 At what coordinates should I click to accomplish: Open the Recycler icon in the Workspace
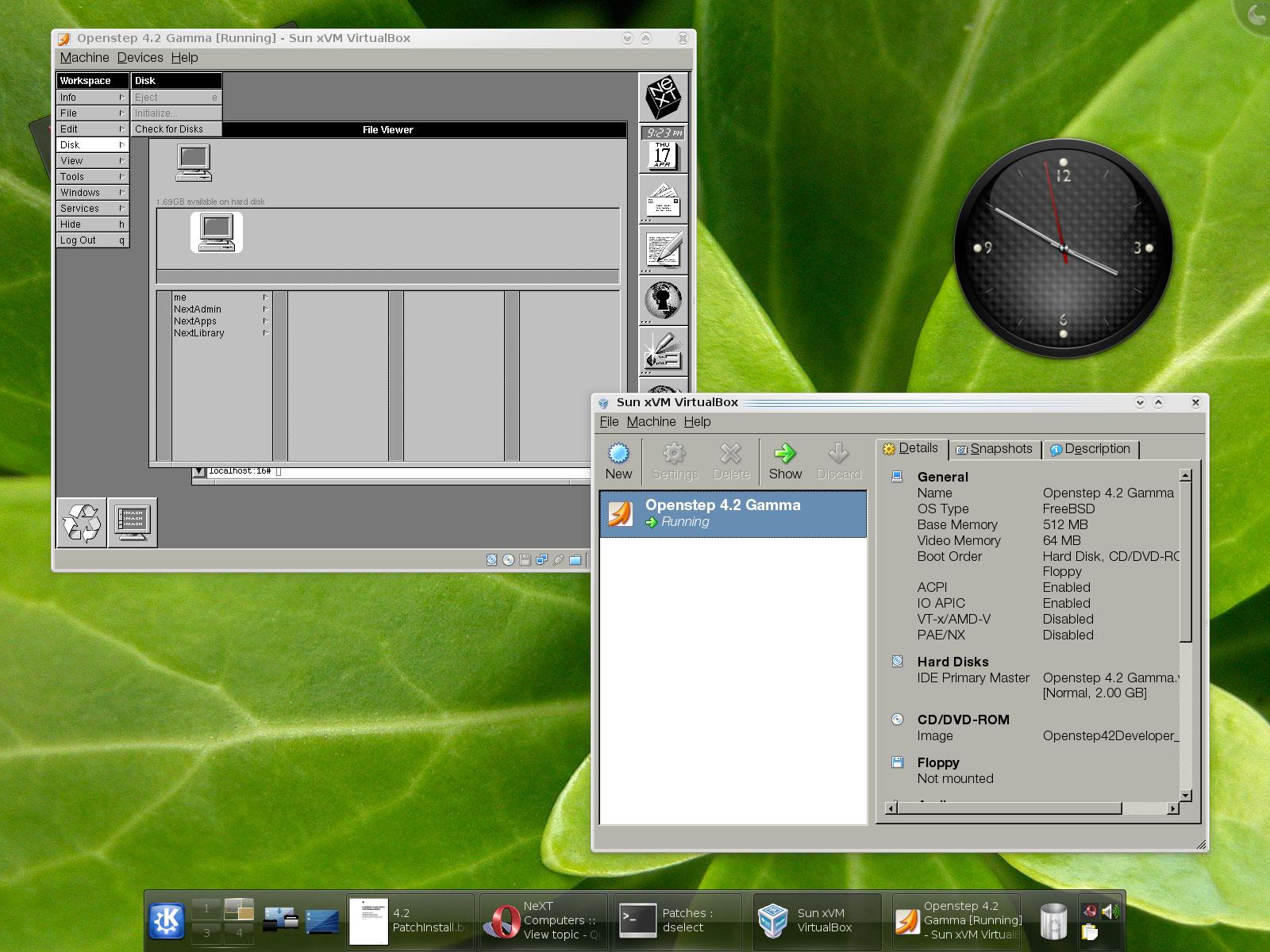coord(80,520)
